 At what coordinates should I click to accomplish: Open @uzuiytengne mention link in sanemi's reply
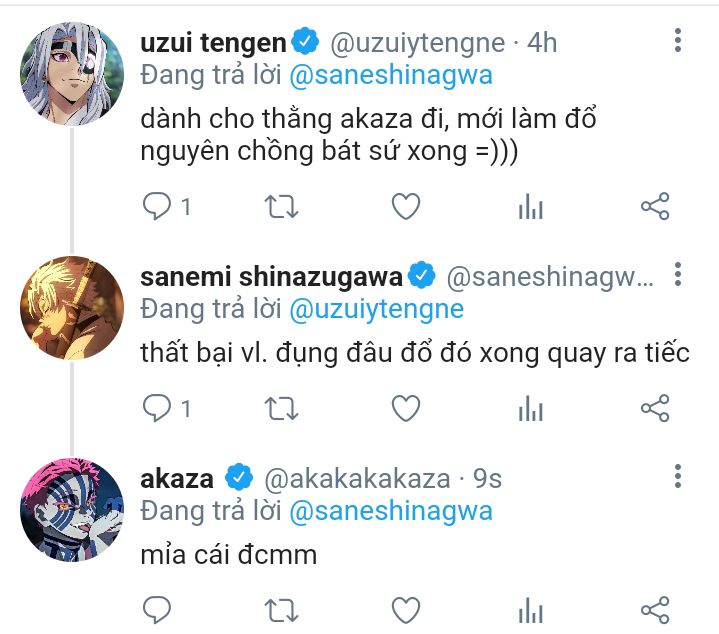coord(376,309)
